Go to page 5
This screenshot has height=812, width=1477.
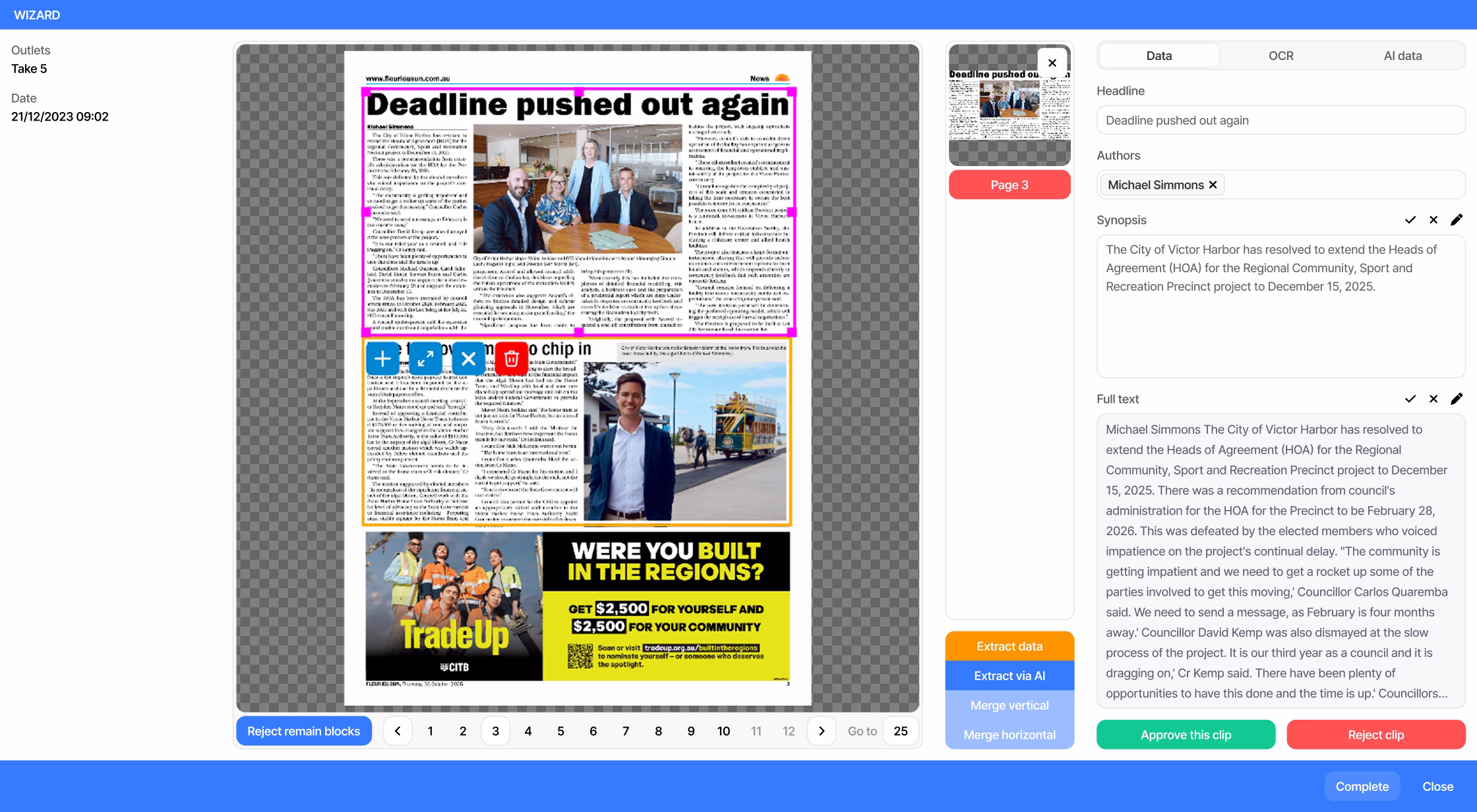(x=560, y=731)
